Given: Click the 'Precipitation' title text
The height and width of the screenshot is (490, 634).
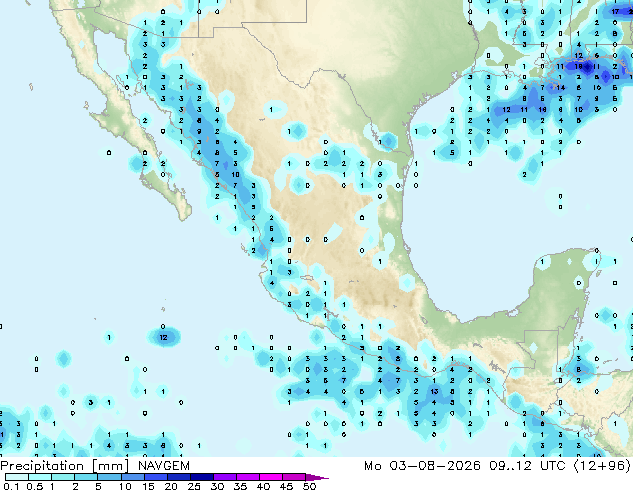Looking at the screenshot, I should [x=42, y=466].
